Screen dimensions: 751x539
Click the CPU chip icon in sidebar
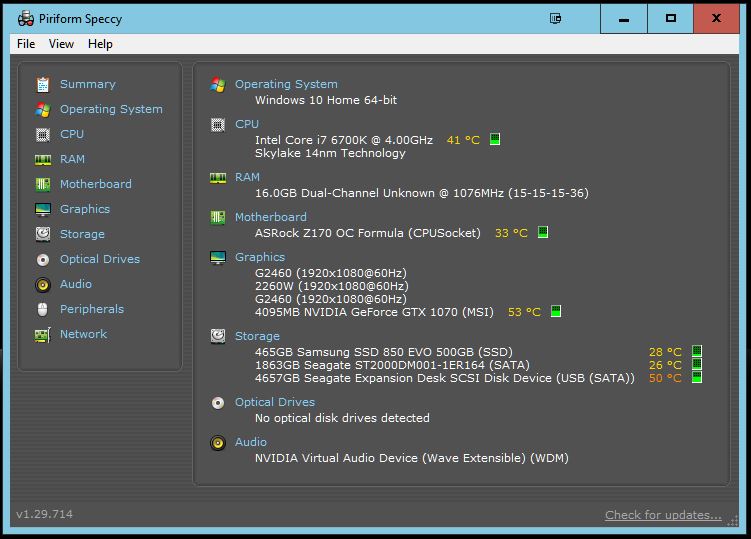tap(43, 135)
